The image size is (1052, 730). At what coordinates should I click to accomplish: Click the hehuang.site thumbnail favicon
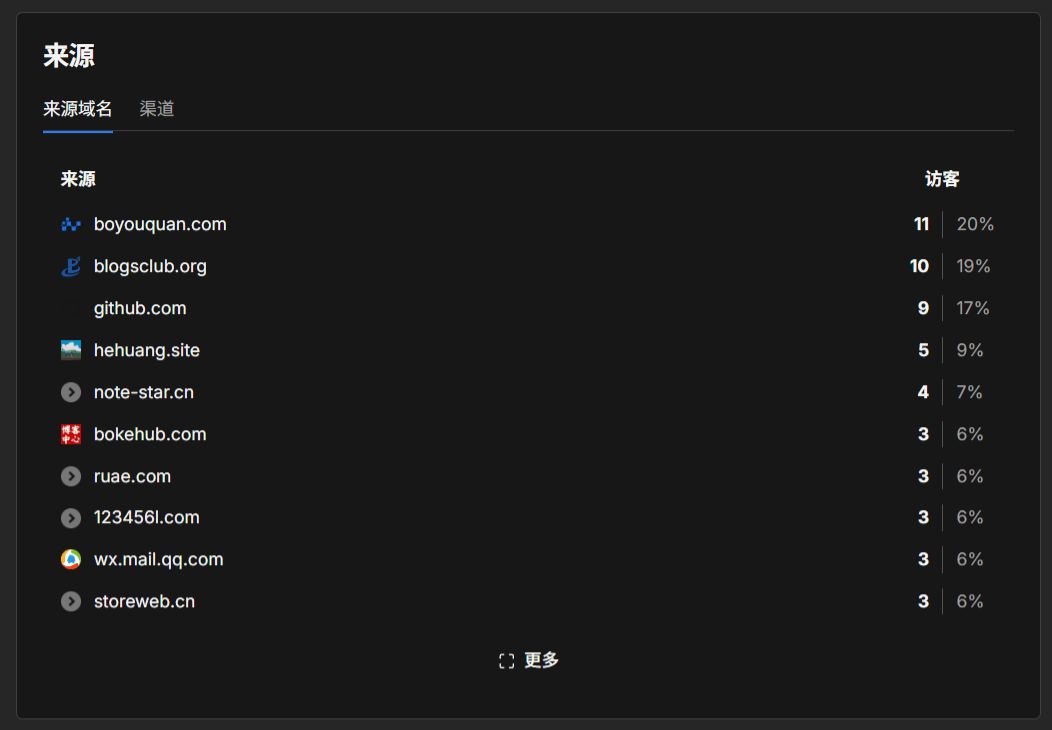point(70,350)
